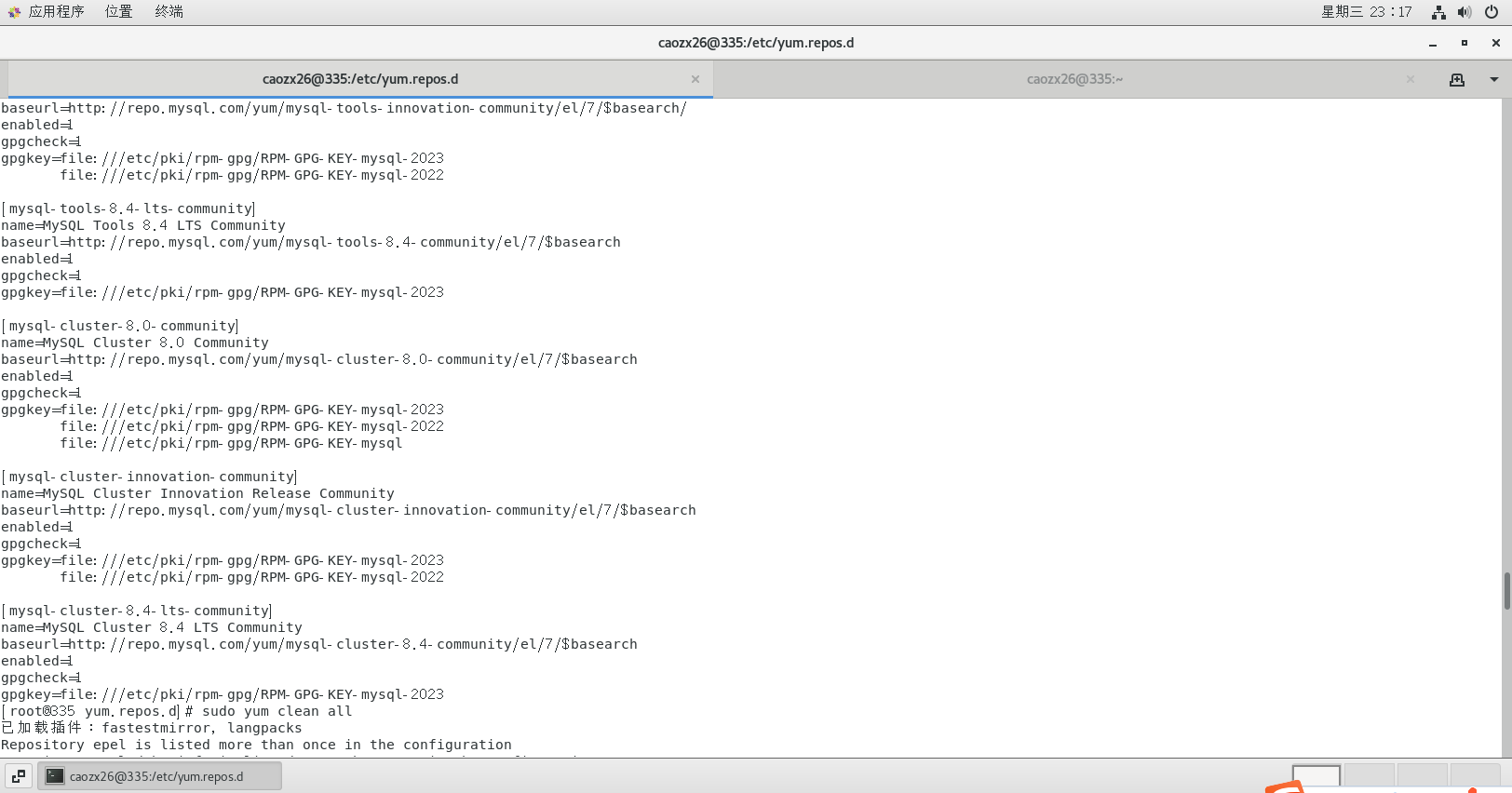Viewport: 1512px width, 793px height.
Task: Click 'name=MySQL Cluster Innovation Release Community' line
Action: pyautogui.click(x=197, y=493)
